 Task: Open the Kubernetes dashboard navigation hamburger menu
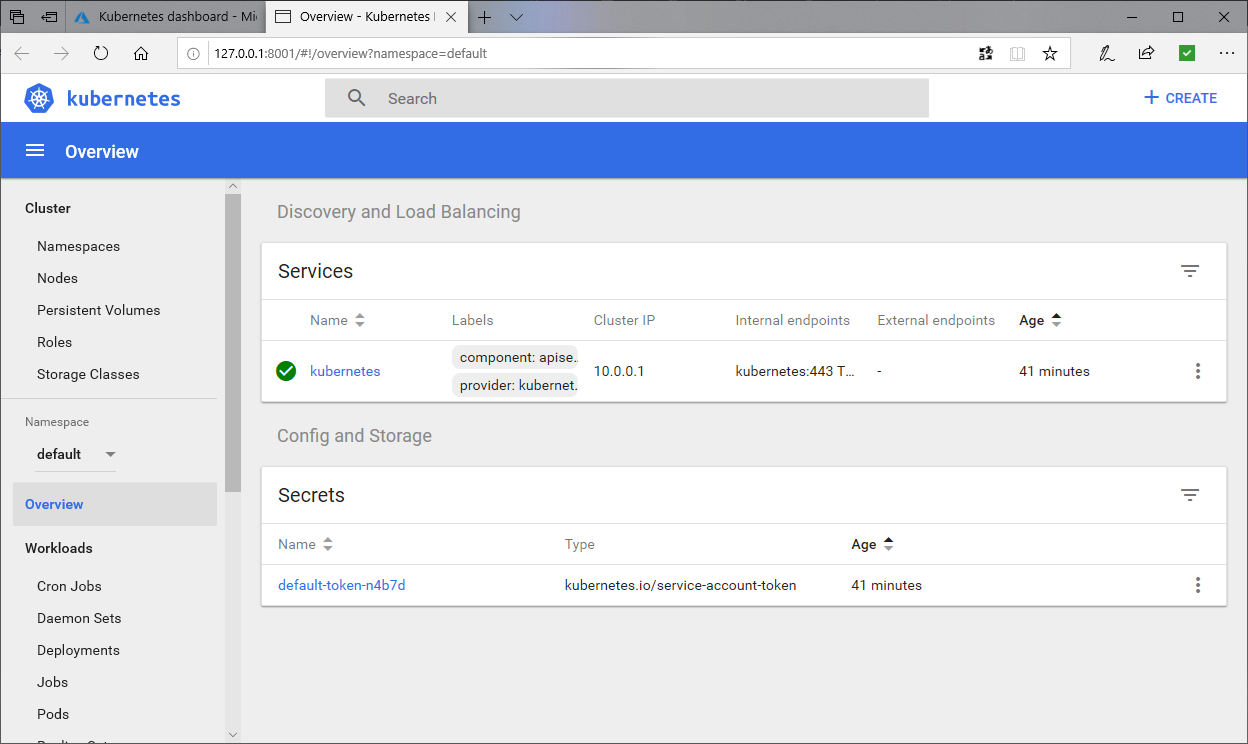(35, 151)
